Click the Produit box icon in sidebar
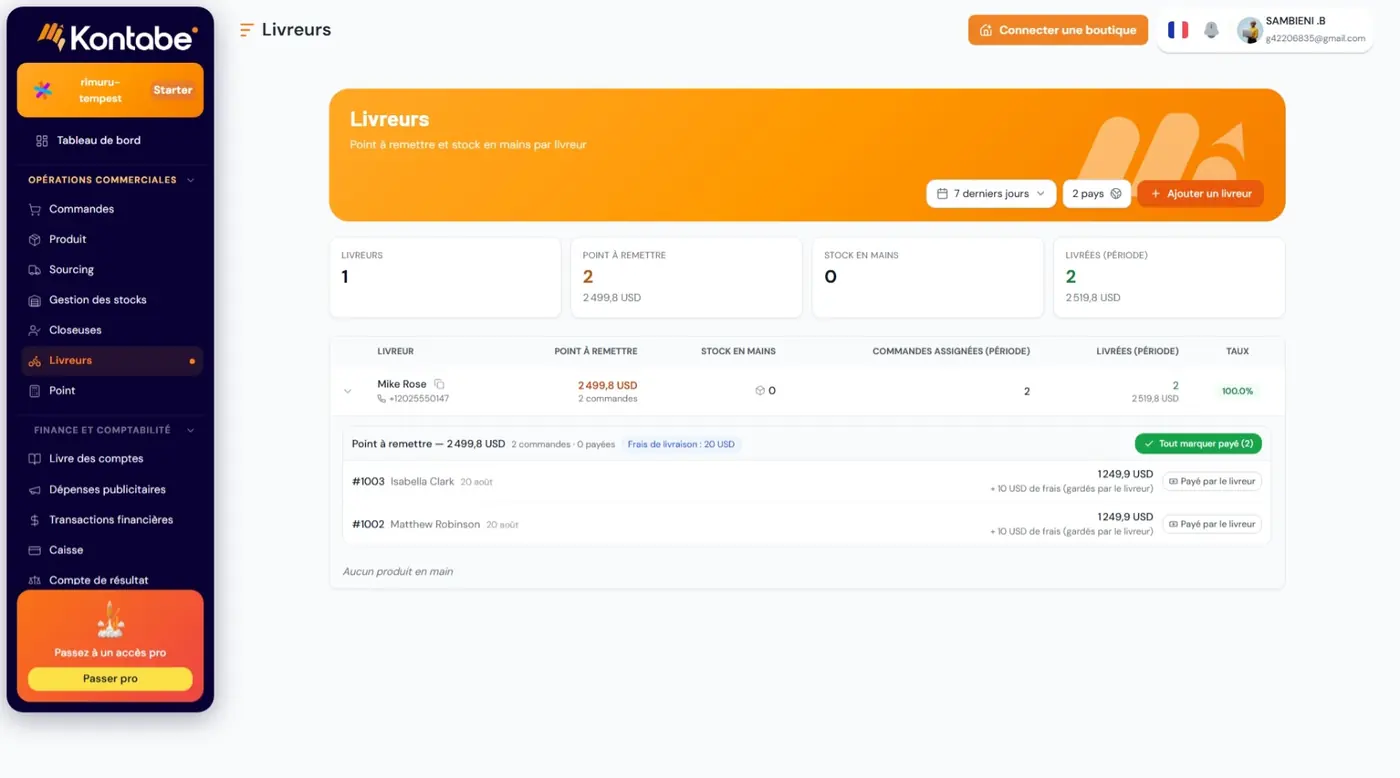 35,239
